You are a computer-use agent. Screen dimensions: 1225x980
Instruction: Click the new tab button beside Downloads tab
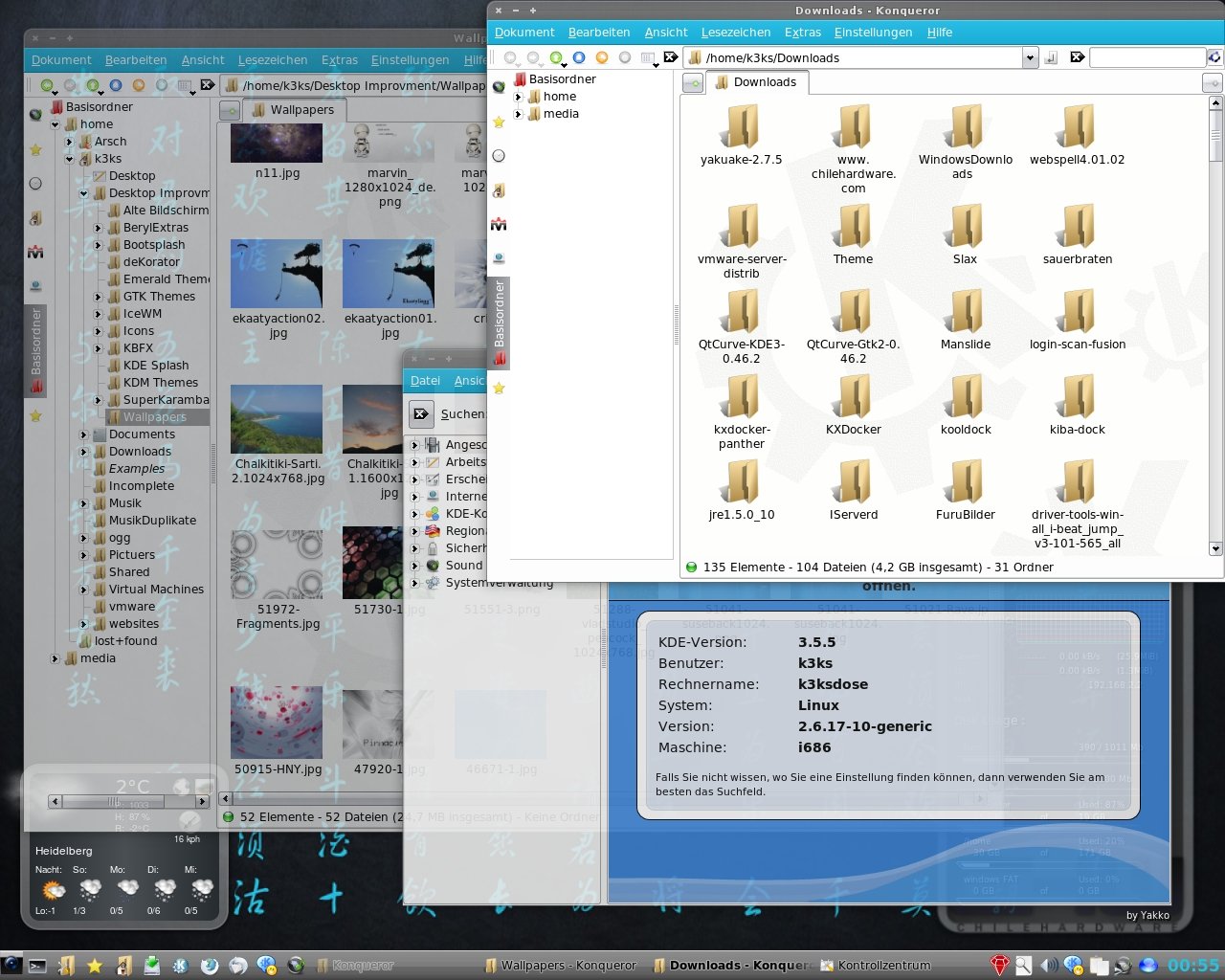tap(693, 83)
